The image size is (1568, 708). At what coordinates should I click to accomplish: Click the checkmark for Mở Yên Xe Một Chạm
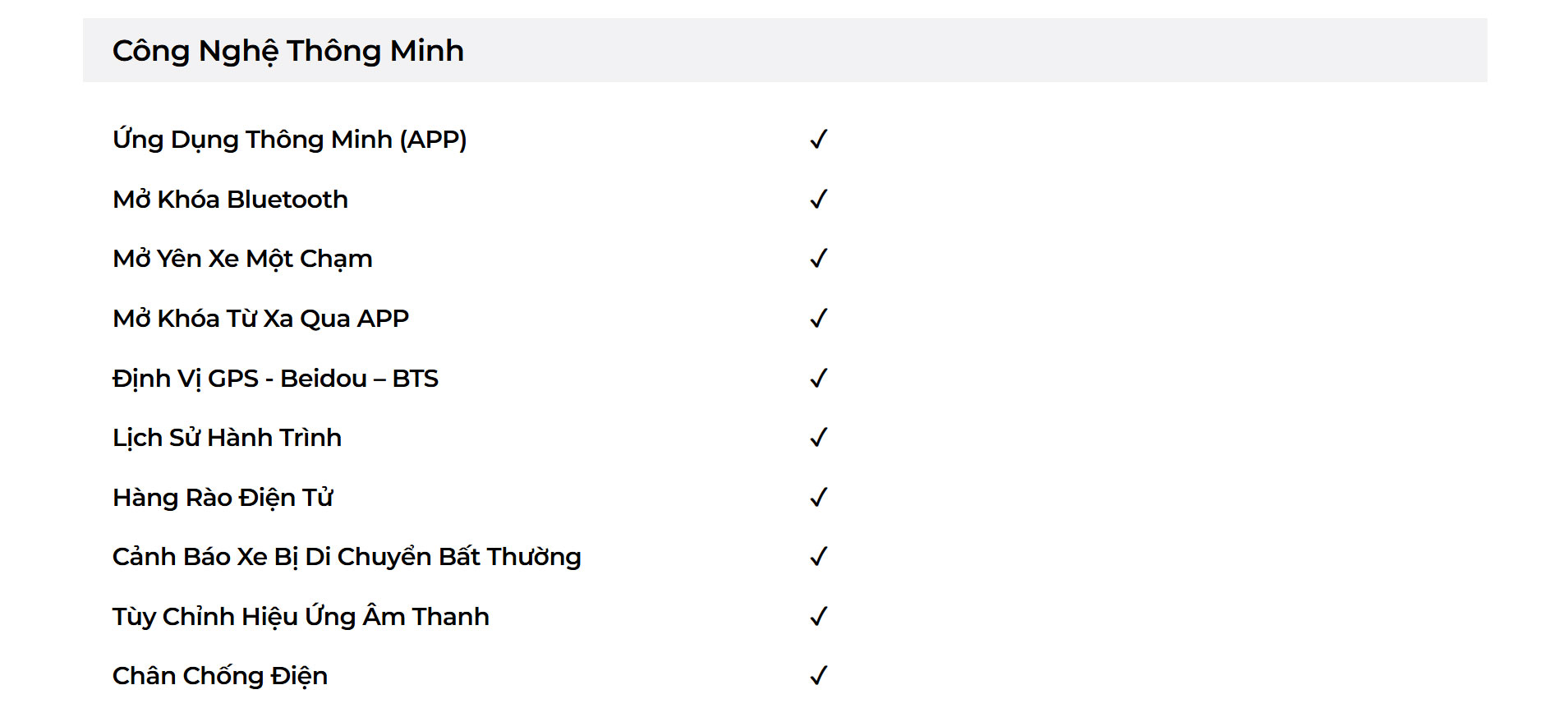pyautogui.click(x=819, y=259)
